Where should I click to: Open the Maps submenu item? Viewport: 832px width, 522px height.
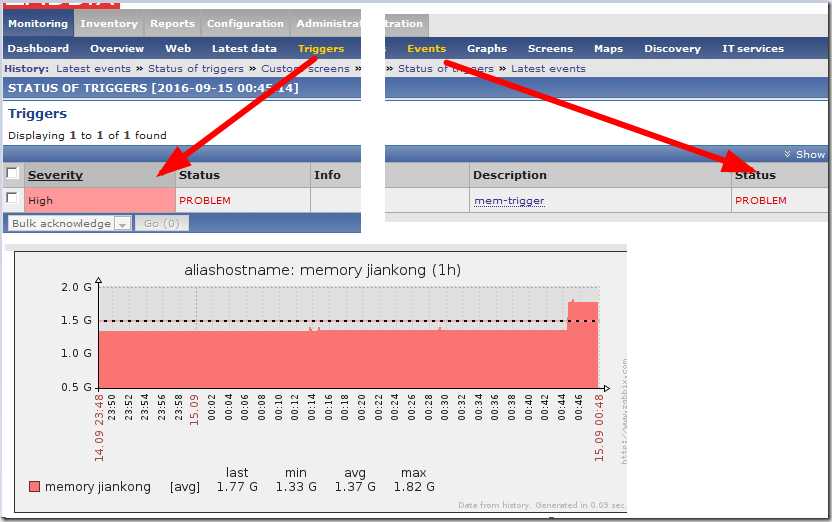click(608, 48)
